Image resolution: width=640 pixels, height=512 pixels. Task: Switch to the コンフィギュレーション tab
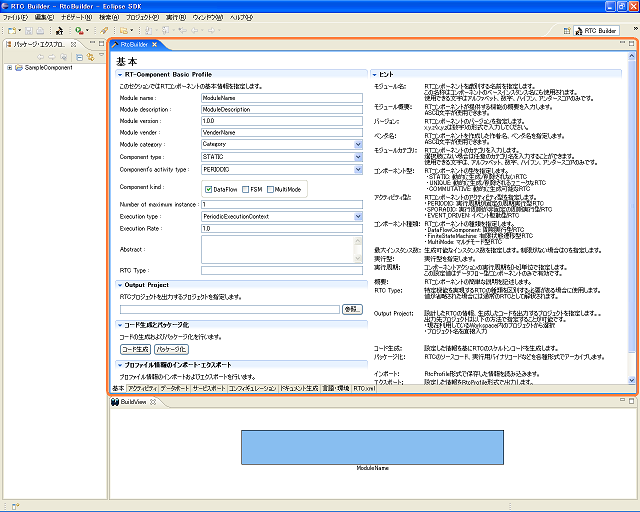point(252,388)
